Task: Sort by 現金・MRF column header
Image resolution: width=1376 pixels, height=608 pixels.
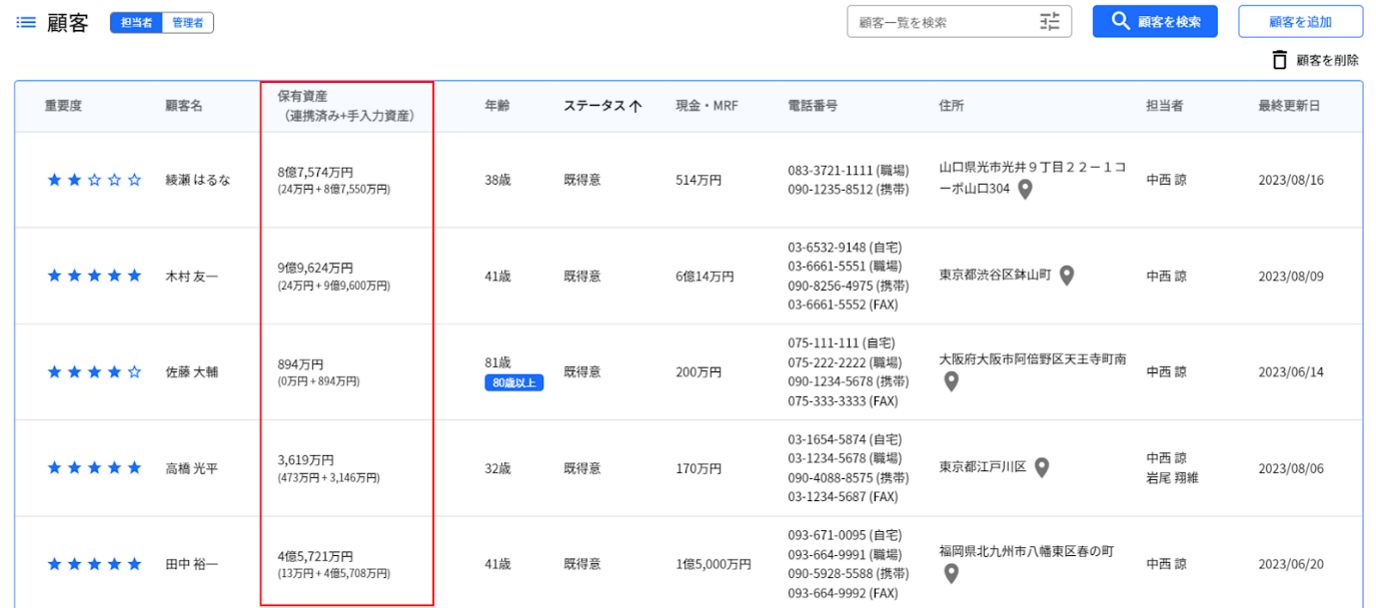Action: 709,106
